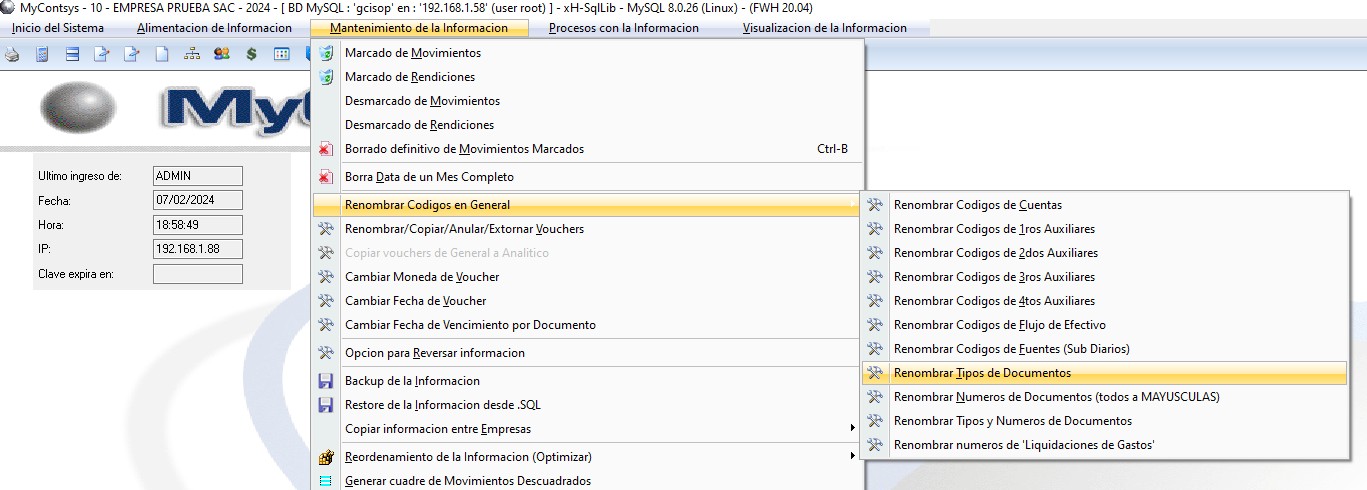Click the dollar sign toolbar icon
Image resolution: width=1367 pixels, height=490 pixels.
click(x=251, y=54)
